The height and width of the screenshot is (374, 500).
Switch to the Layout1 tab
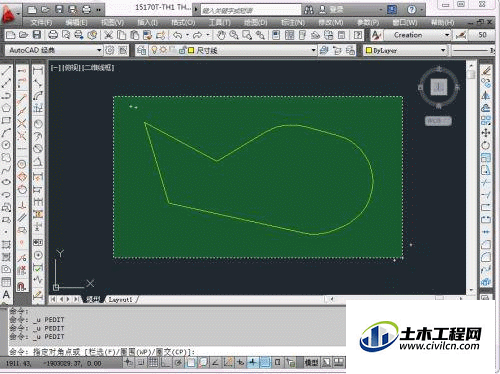point(120,300)
